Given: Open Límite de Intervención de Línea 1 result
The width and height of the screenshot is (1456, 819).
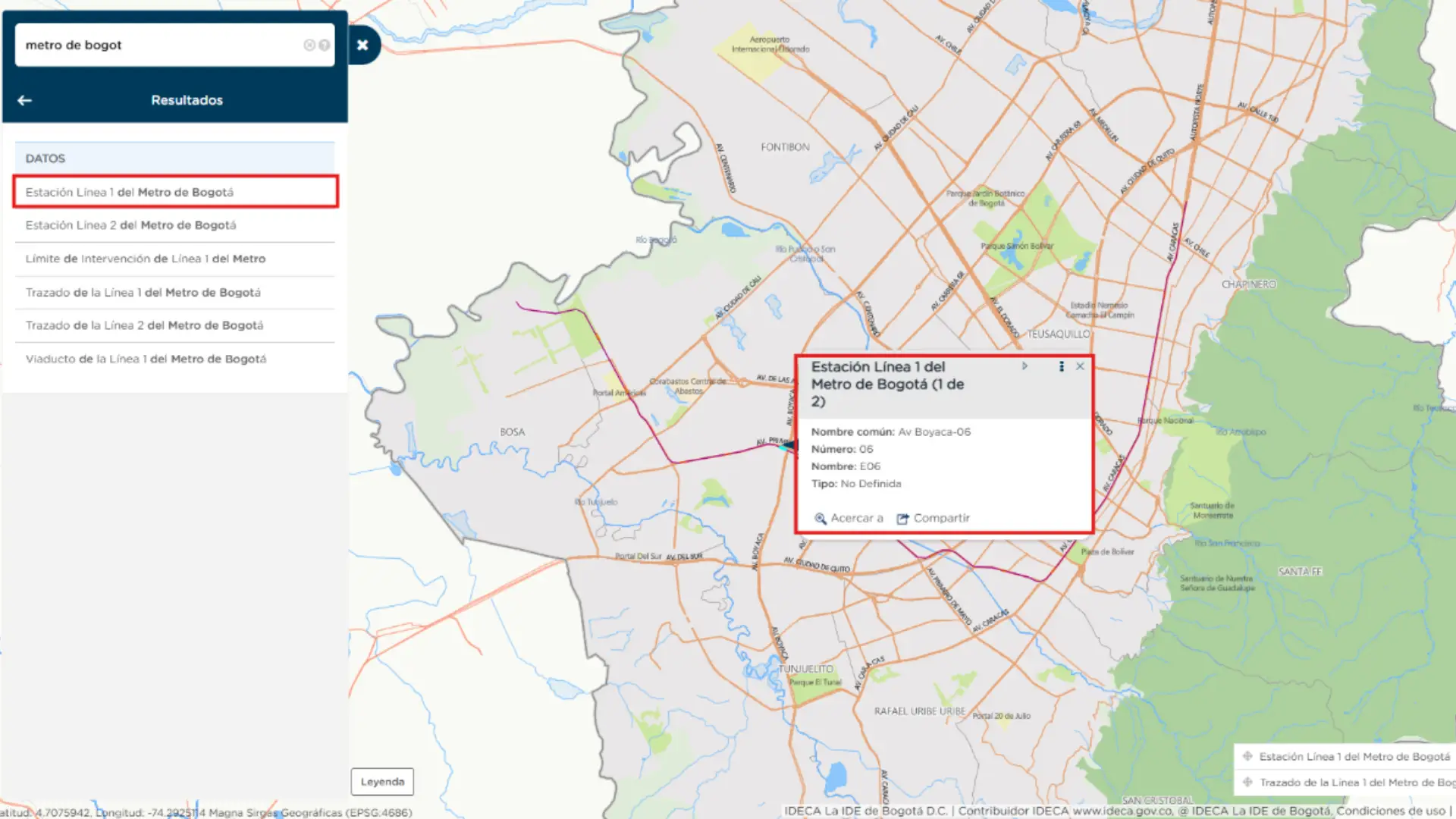Looking at the screenshot, I should pos(175,259).
